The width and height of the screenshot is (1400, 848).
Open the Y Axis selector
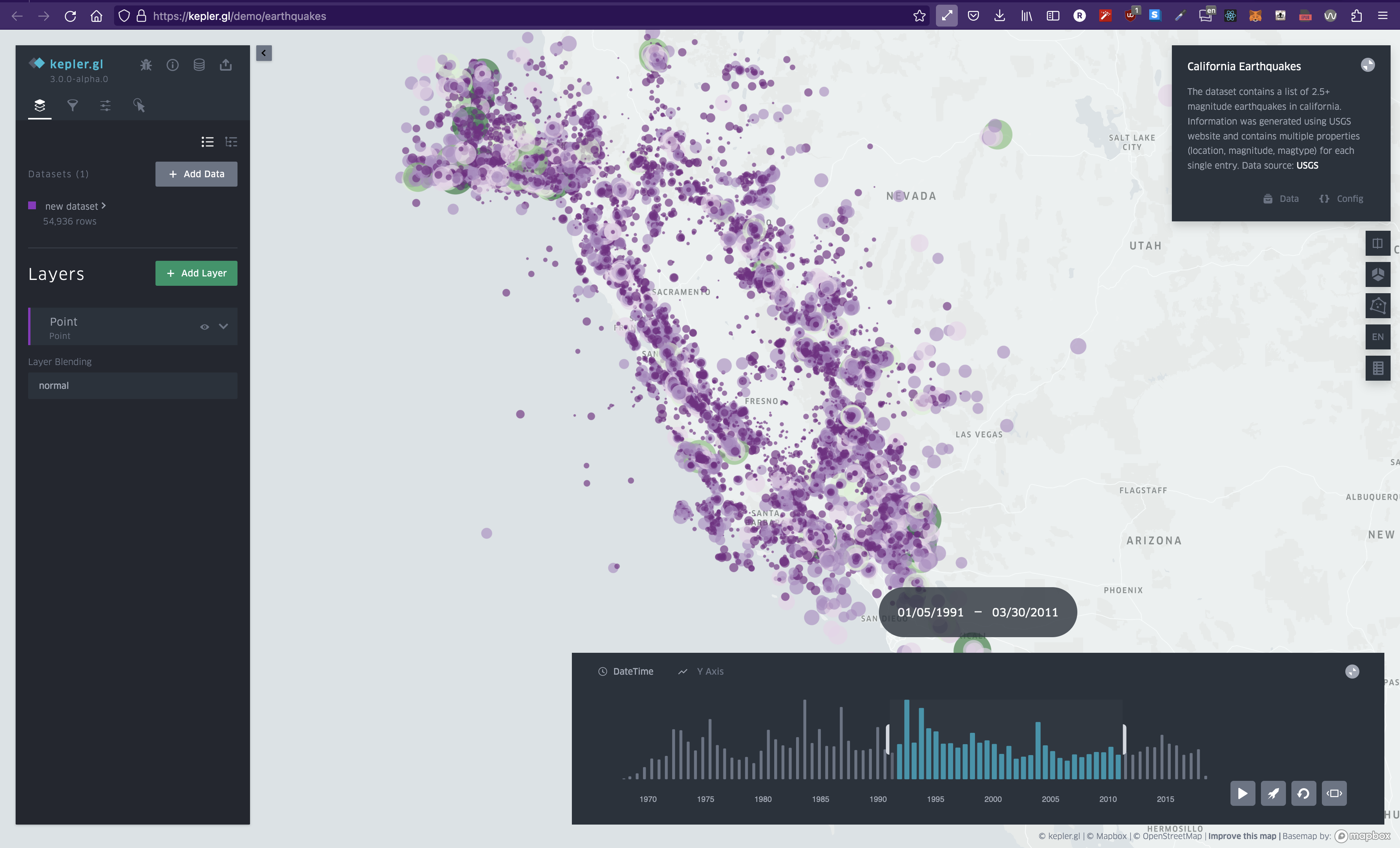tap(700, 672)
